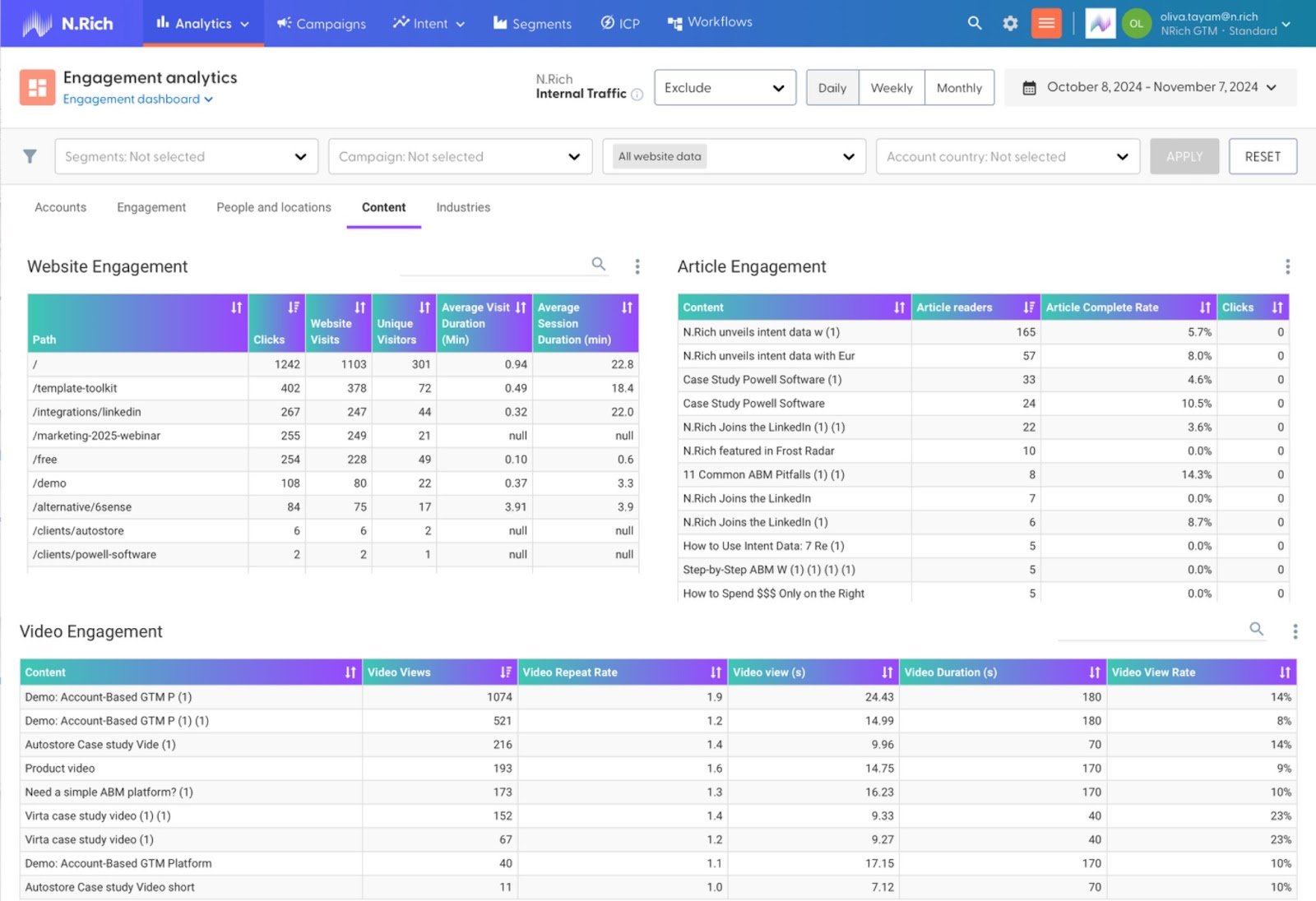Click the filter funnel icon
Image resolution: width=1316 pixels, height=901 pixels.
(30, 156)
